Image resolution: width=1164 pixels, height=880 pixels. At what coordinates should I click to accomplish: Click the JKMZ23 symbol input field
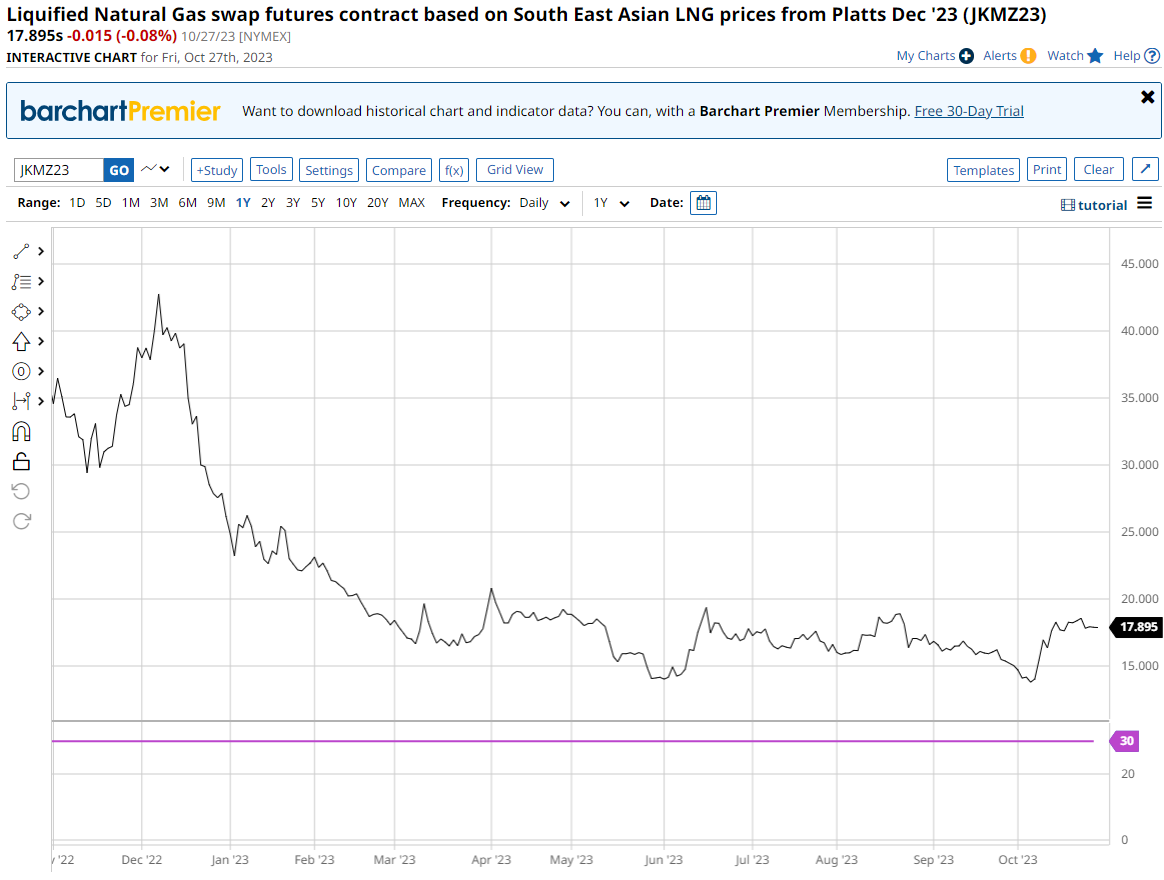[x=58, y=170]
